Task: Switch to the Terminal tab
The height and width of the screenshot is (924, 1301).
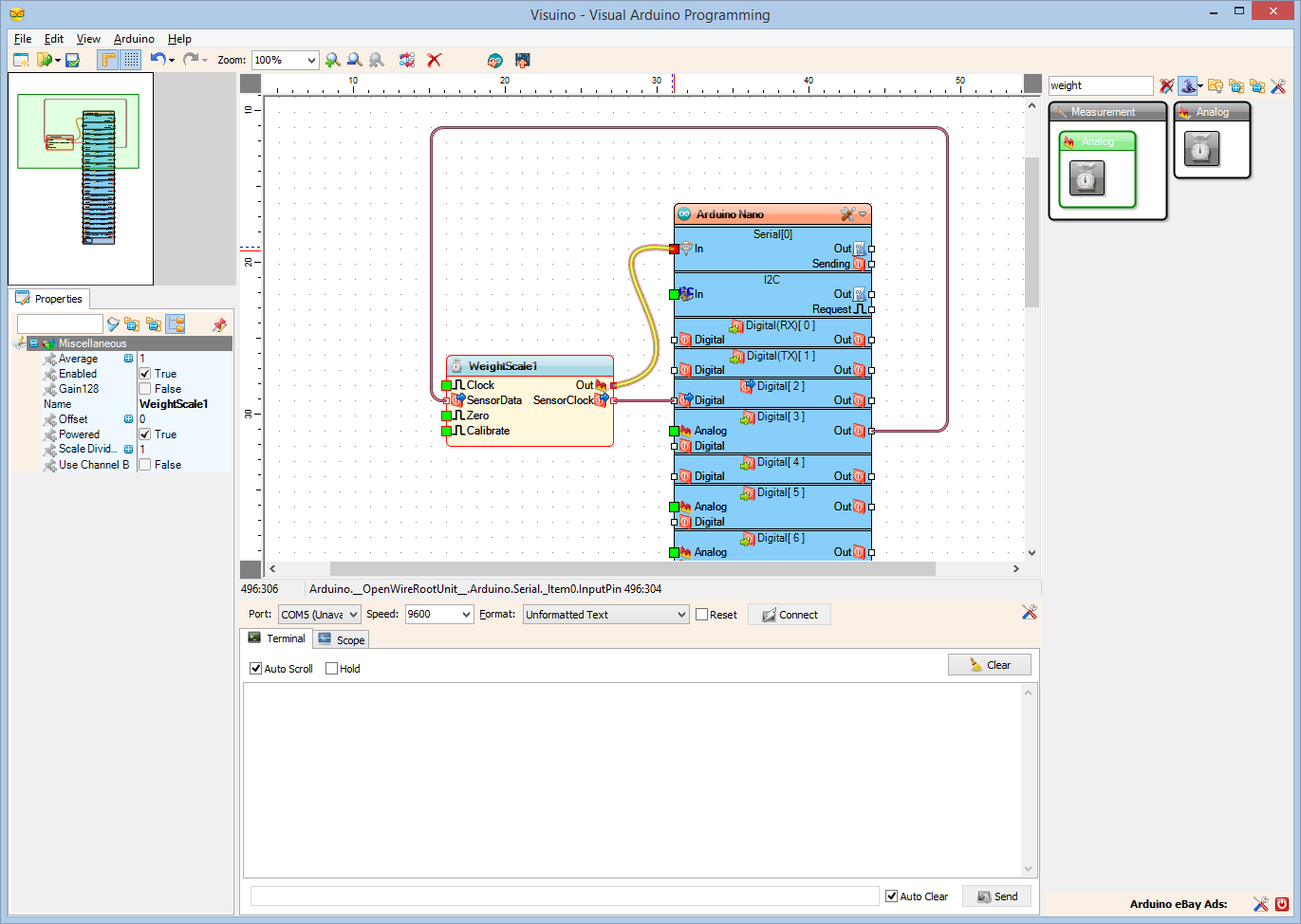Action: click(x=277, y=638)
